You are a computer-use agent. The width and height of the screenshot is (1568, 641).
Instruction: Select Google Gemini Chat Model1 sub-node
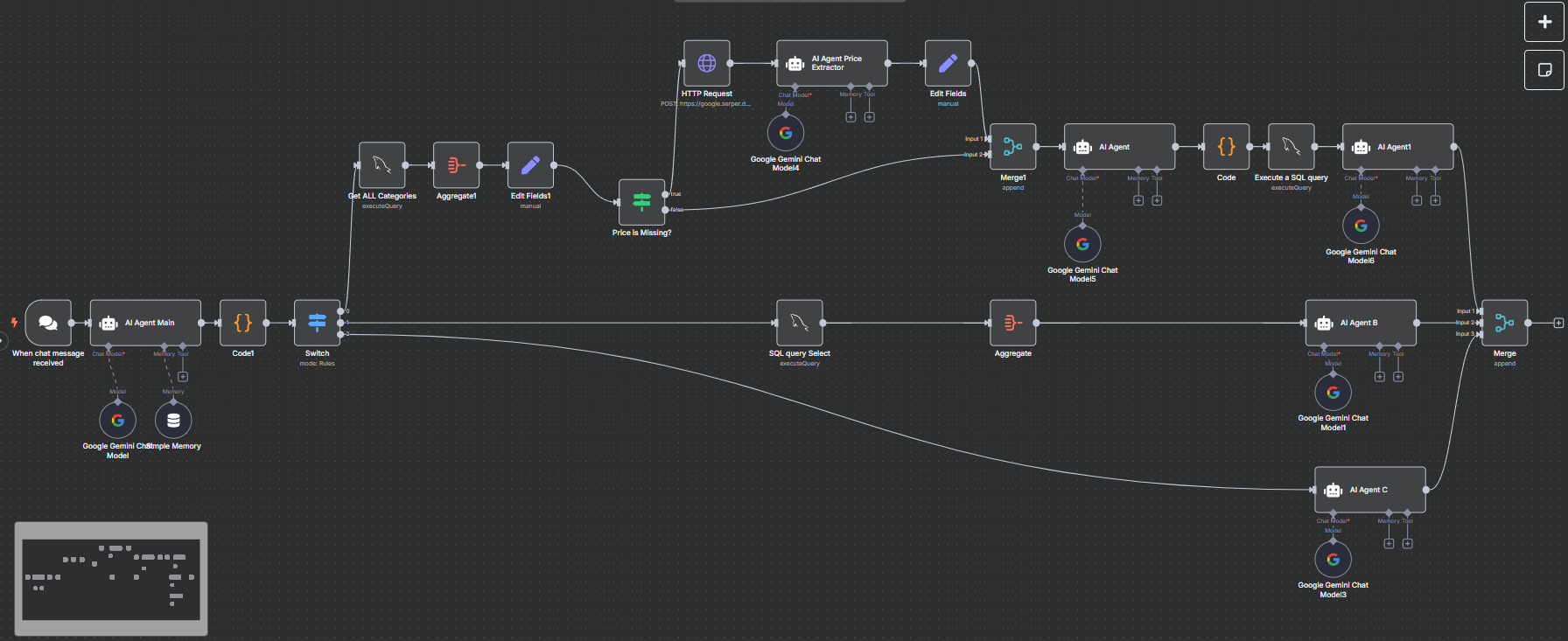(x=1333, y=393)
